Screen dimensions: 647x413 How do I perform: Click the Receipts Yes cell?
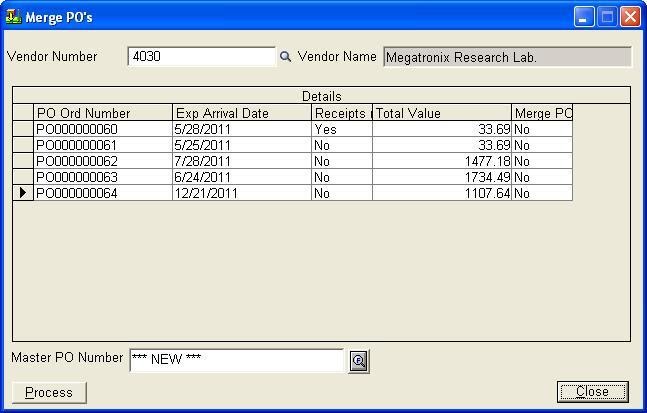tap(342, 129)
